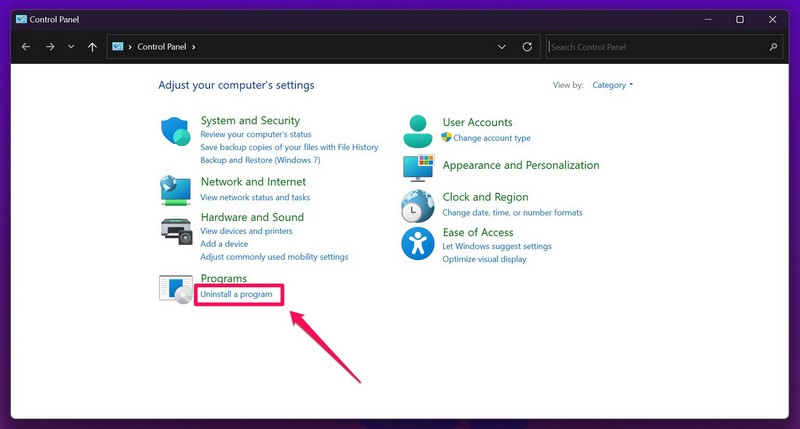
Task: Click Add a device link
Action: [x=224, y=244]
